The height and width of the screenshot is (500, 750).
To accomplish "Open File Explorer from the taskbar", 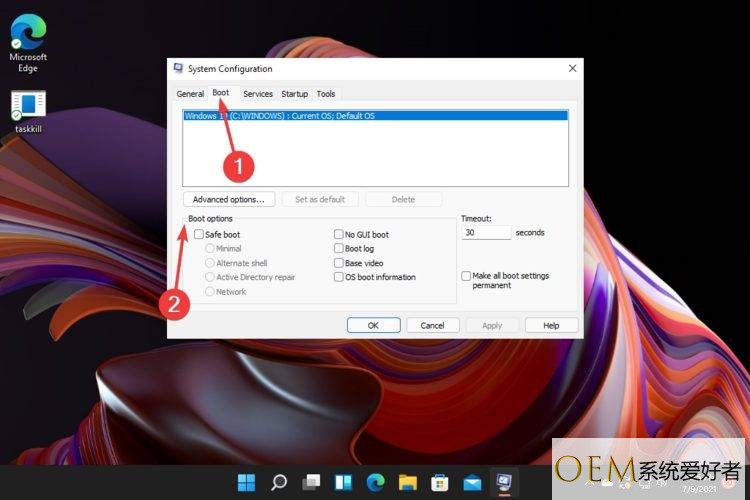I will tap(407, 482).
